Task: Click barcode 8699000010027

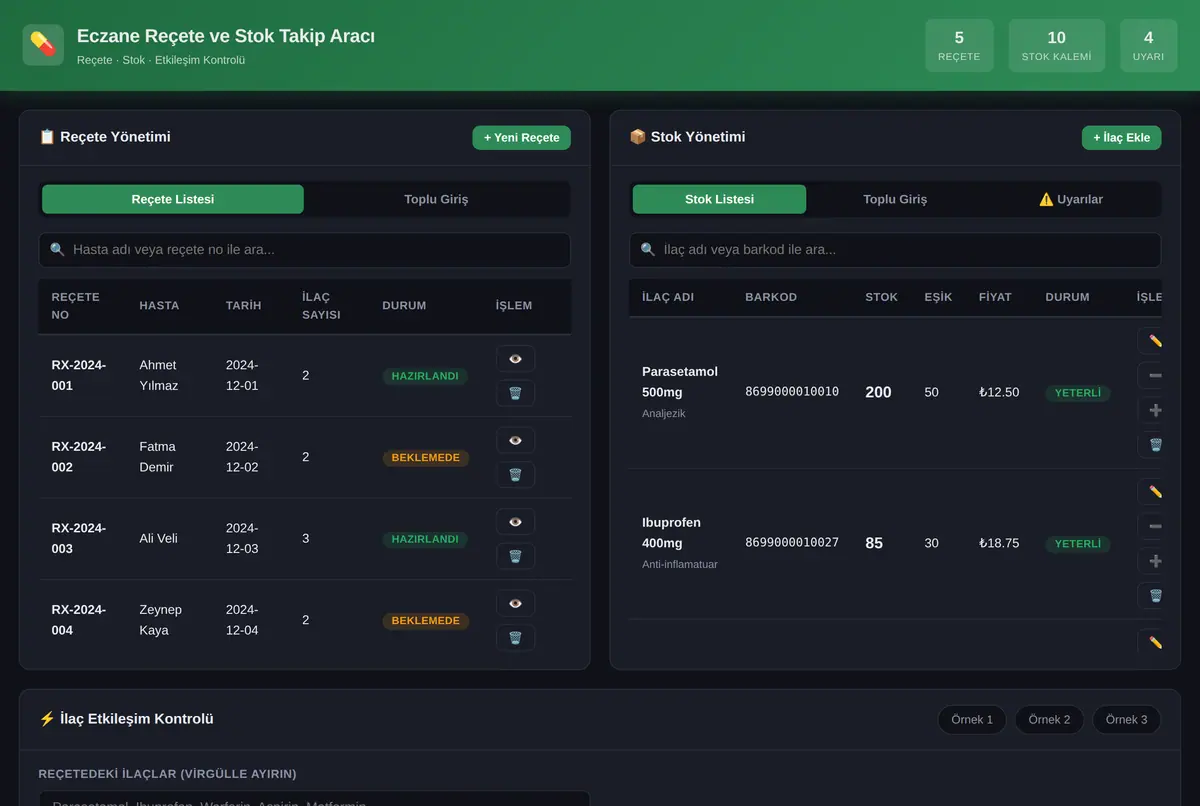Action: (x=792, y=543)
